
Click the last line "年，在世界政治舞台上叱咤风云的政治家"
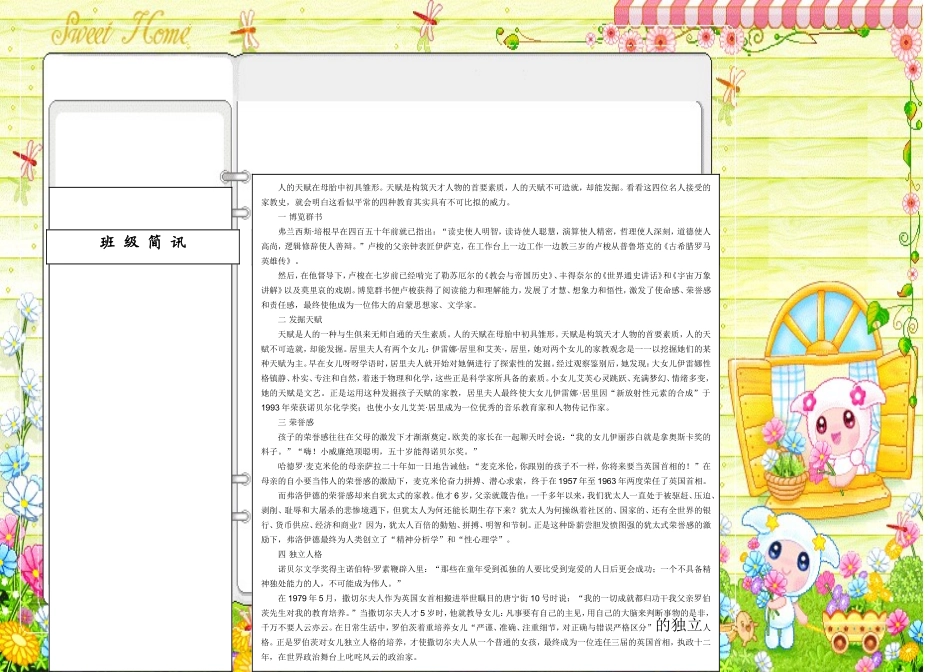[x=340, y=657]
